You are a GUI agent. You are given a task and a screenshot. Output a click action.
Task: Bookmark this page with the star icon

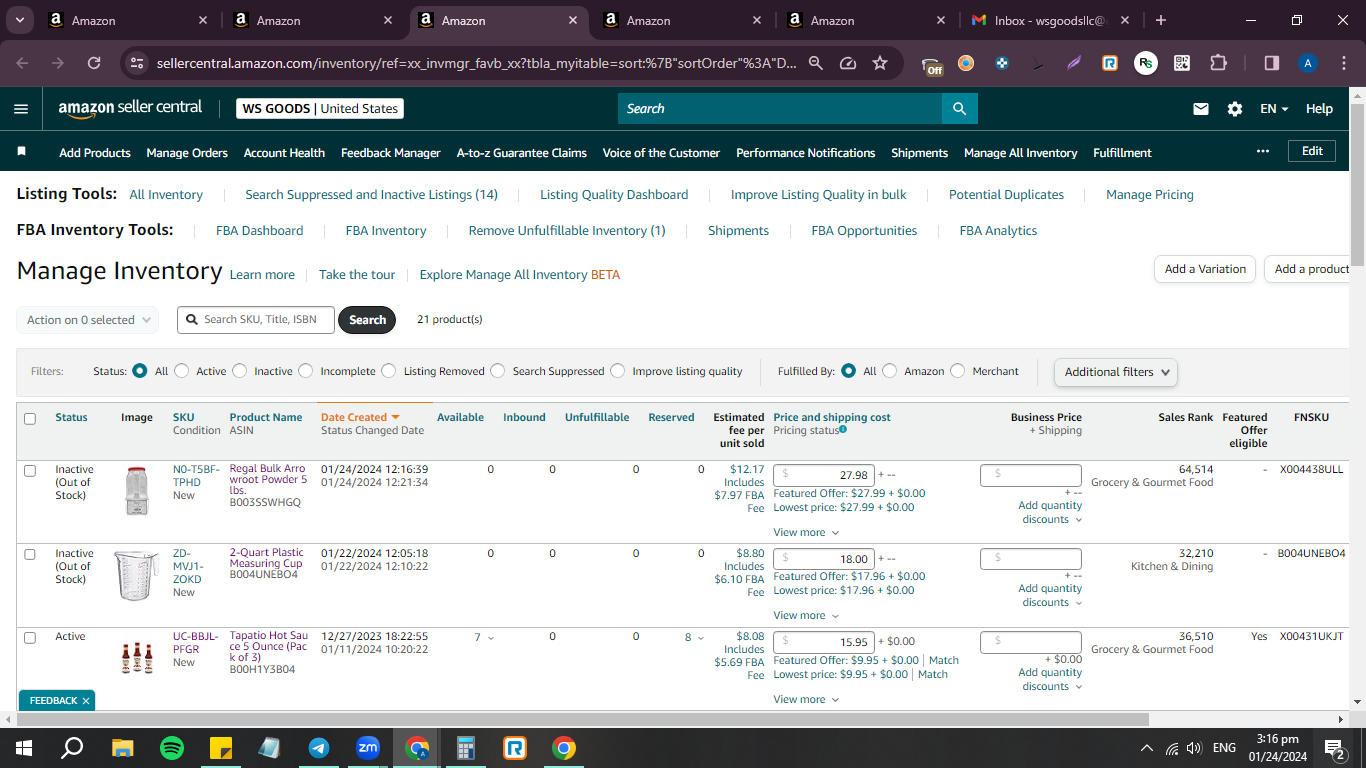tap(880, 63)
